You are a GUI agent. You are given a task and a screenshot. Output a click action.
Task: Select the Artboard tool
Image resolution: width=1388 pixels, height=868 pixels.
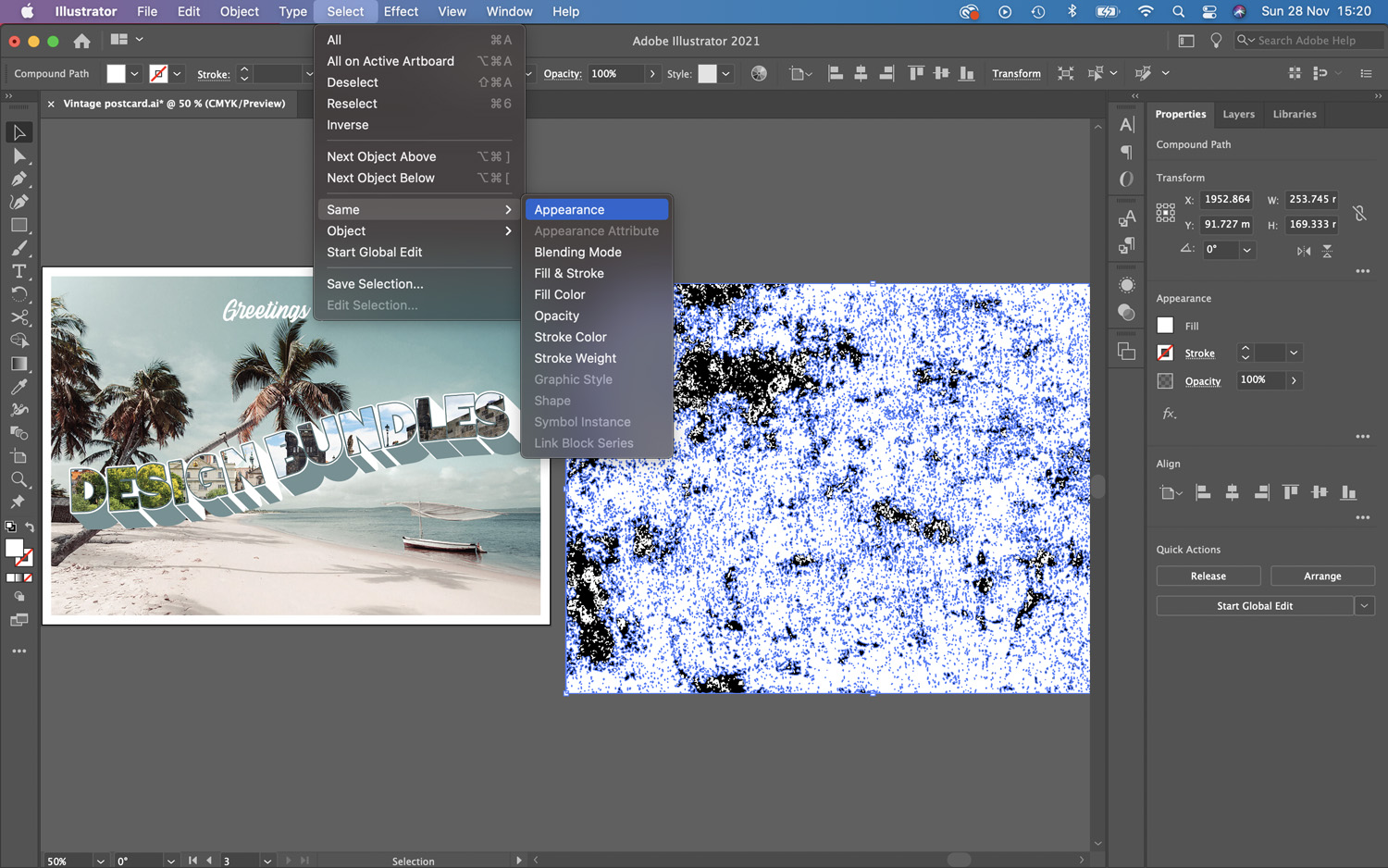click(x=19, y=456)
